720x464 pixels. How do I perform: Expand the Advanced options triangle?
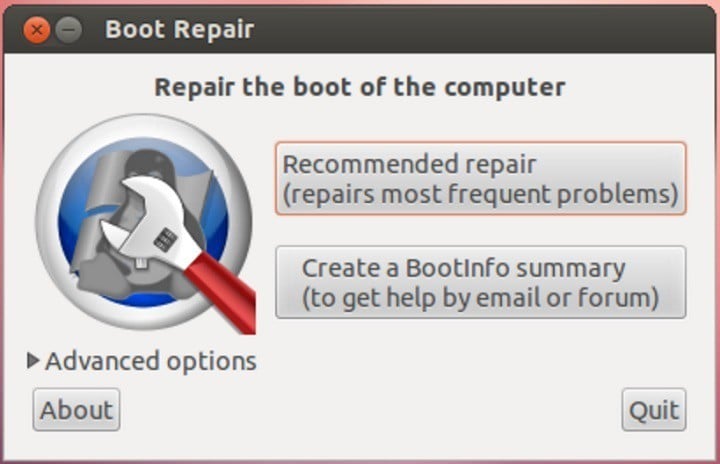pyautogui.click(x=33, y=361)
